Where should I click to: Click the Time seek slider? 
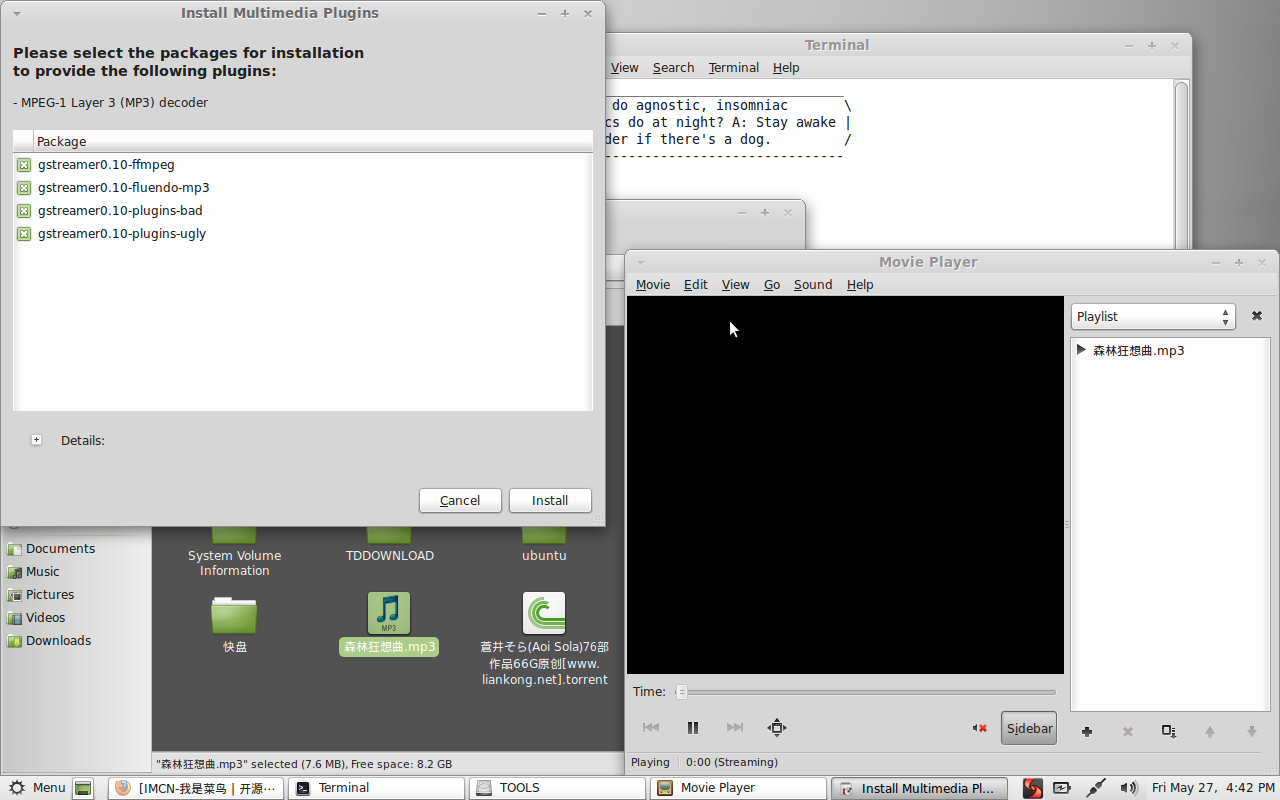point(866,691)
